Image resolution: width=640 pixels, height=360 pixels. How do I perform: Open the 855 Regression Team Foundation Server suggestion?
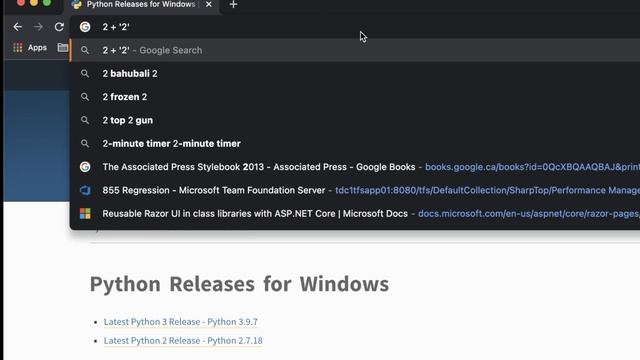[x=355, y=190]
